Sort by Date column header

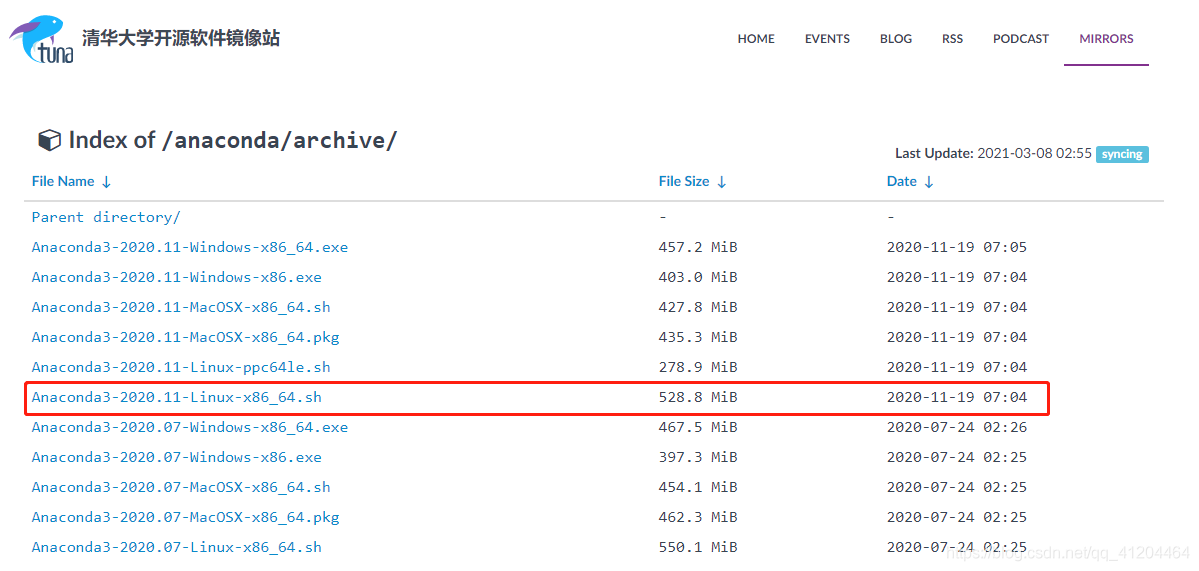pos(910,182)
